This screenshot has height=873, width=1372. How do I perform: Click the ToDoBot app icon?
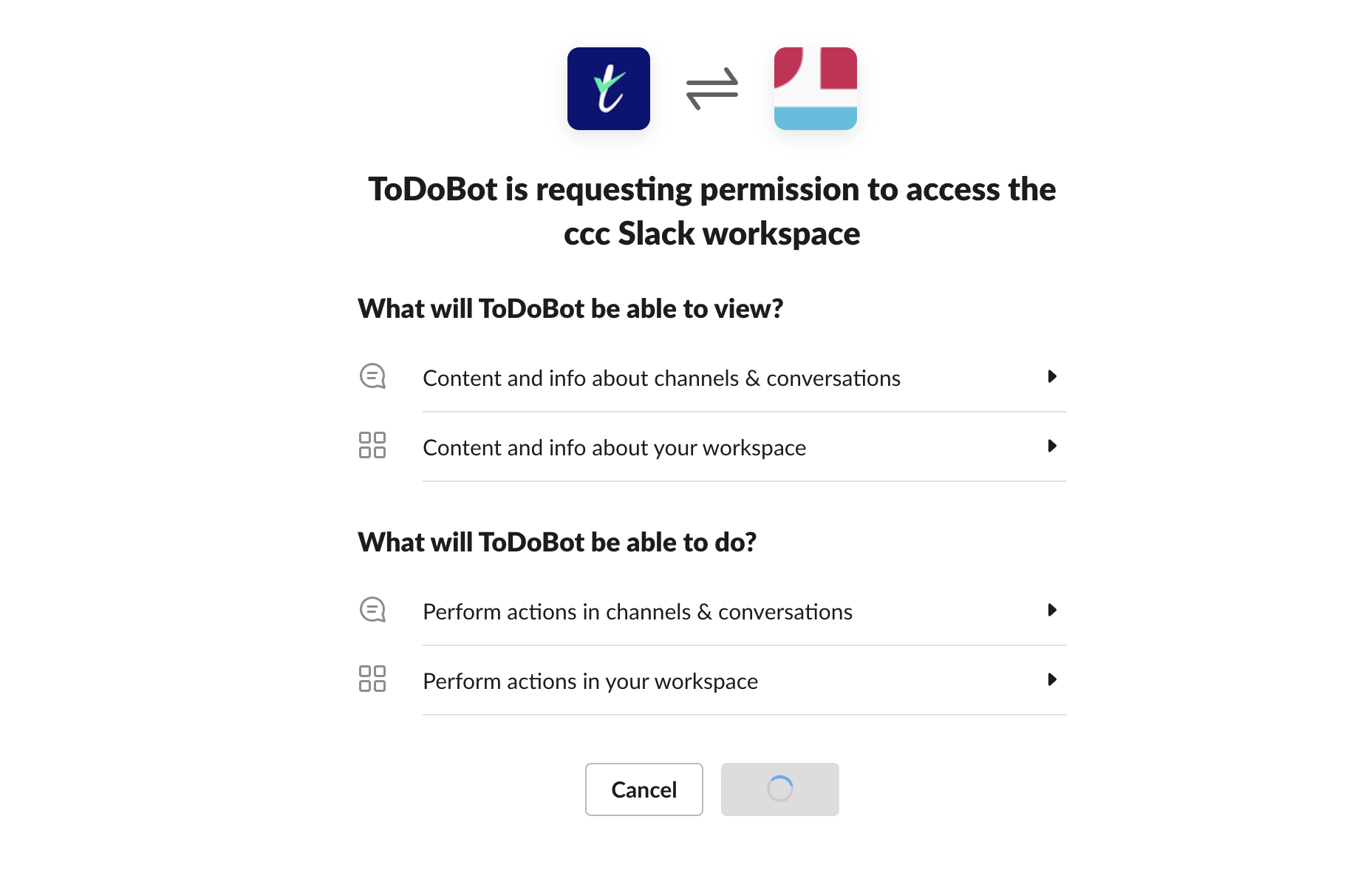click(608, 88)
